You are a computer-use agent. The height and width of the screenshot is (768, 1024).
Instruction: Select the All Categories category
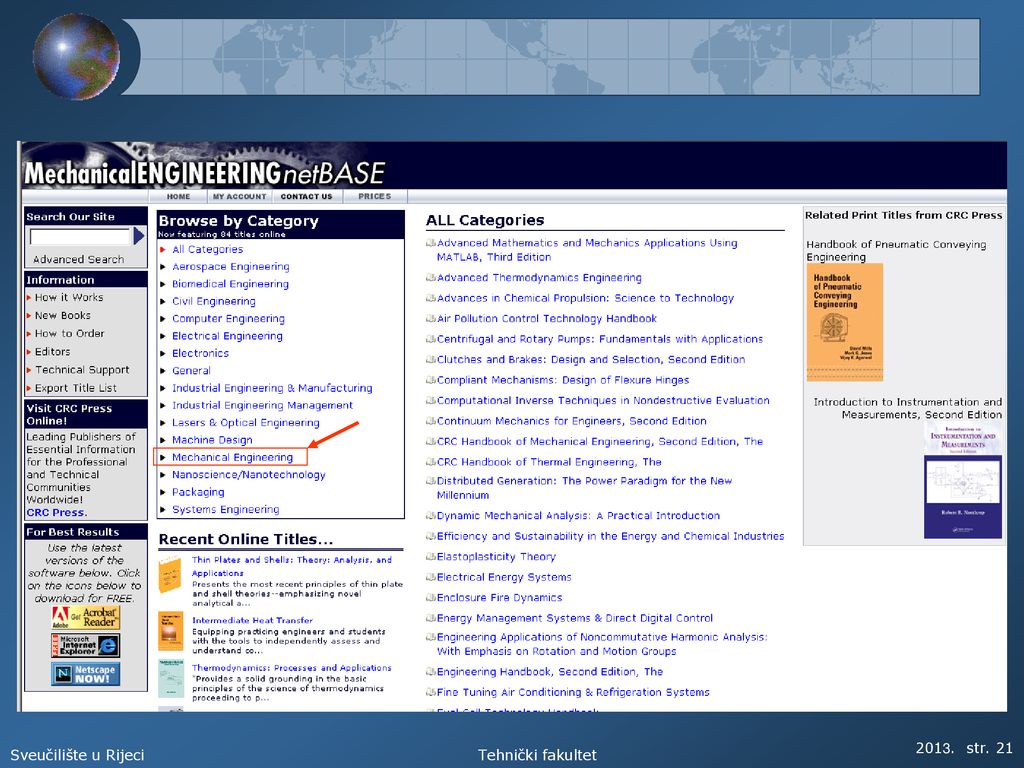208,249
